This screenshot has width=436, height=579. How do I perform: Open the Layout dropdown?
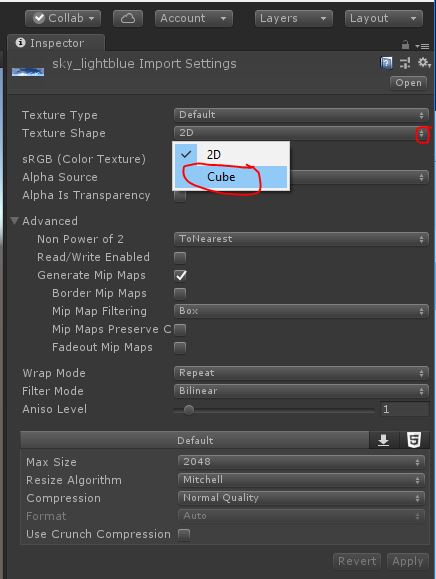click(x=383, y=18)
